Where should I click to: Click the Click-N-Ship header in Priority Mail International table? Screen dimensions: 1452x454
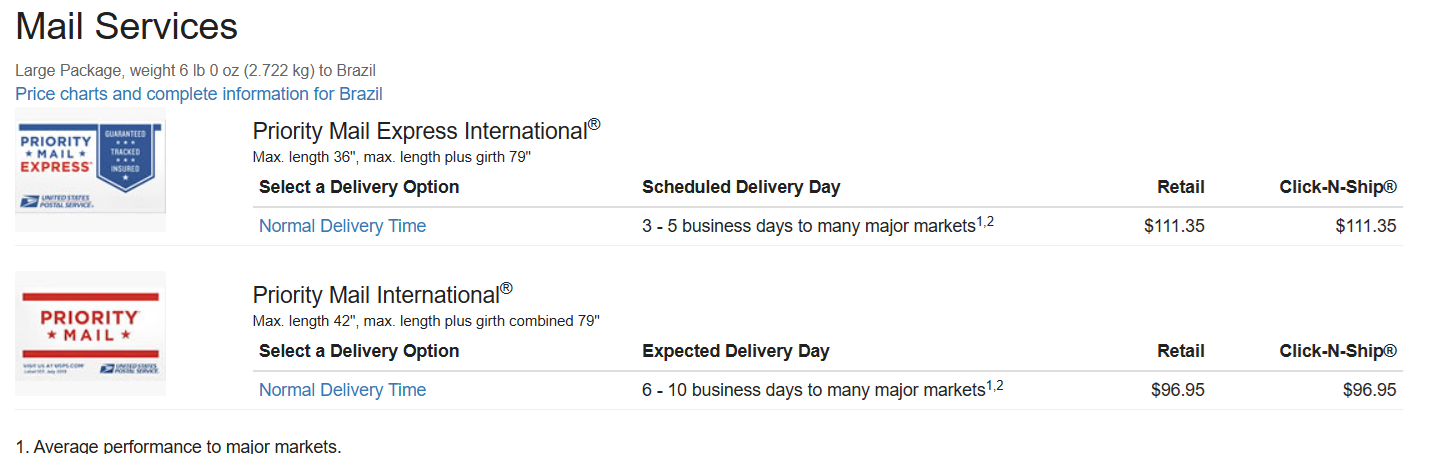pos(1338,351)
